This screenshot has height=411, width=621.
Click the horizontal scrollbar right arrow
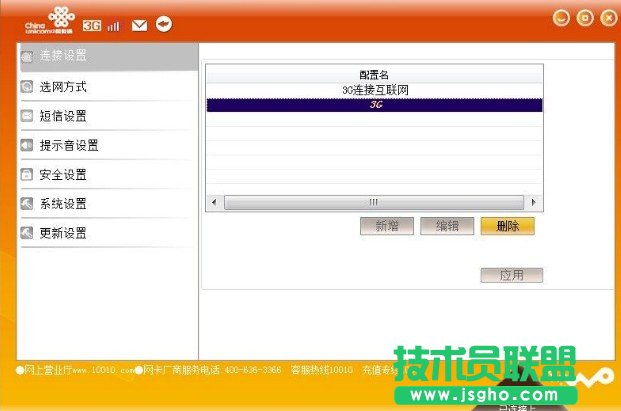click(x=533, y=202)
